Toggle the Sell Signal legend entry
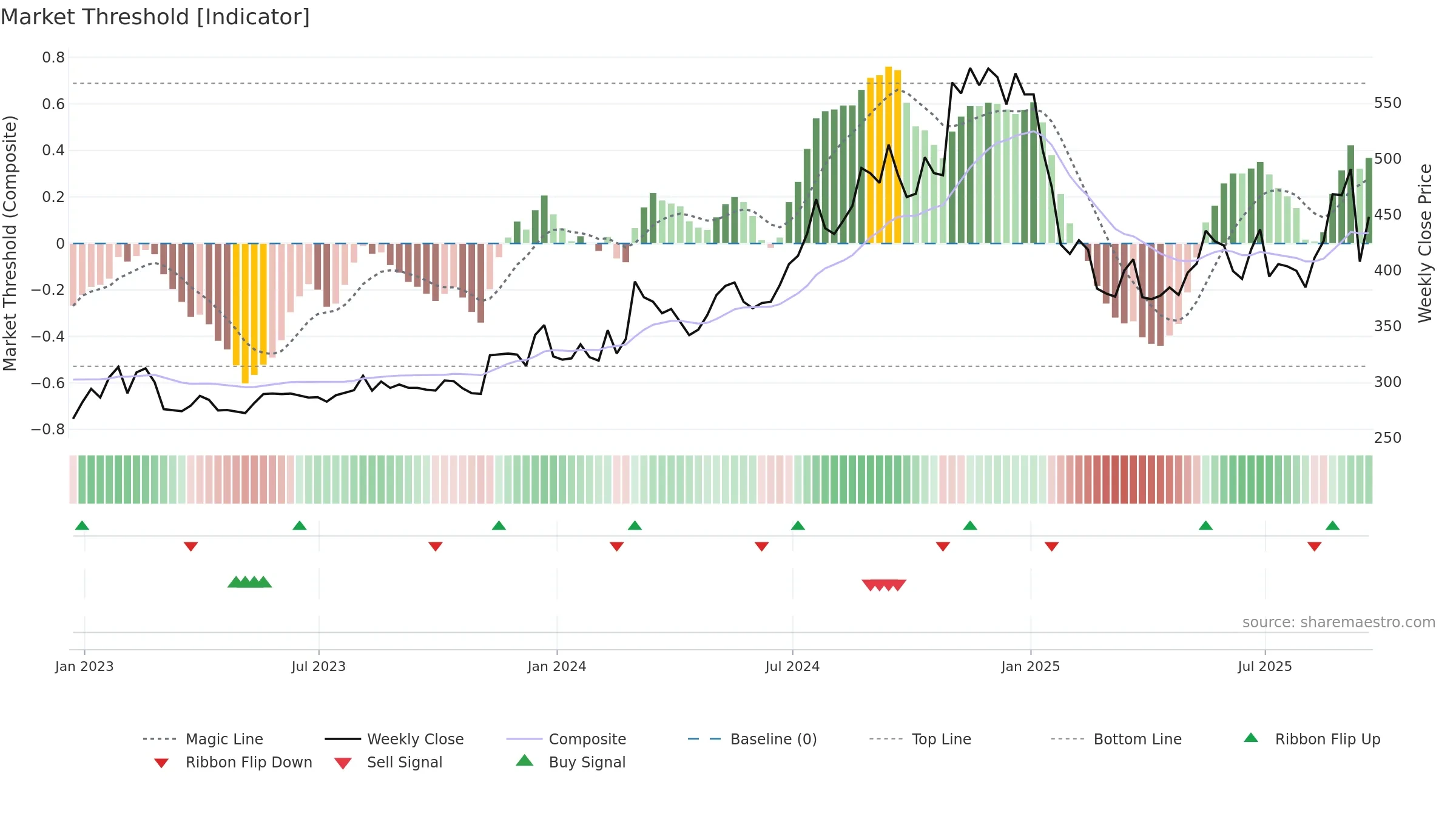Viewport: 1456px width, 819px height. pyautogui.click(x=388, y=763)
